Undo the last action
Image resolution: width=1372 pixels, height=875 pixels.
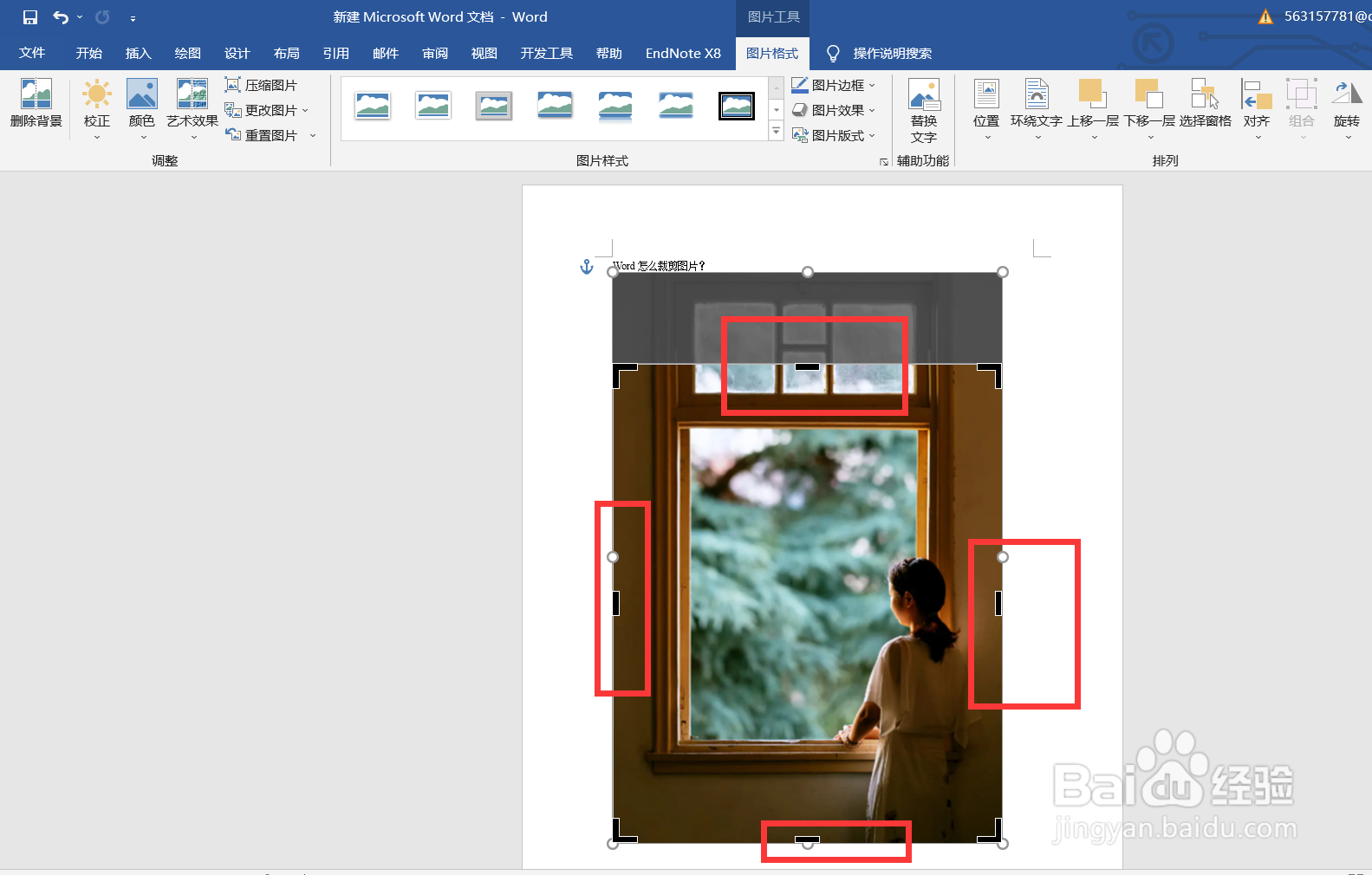click(61, 17)
